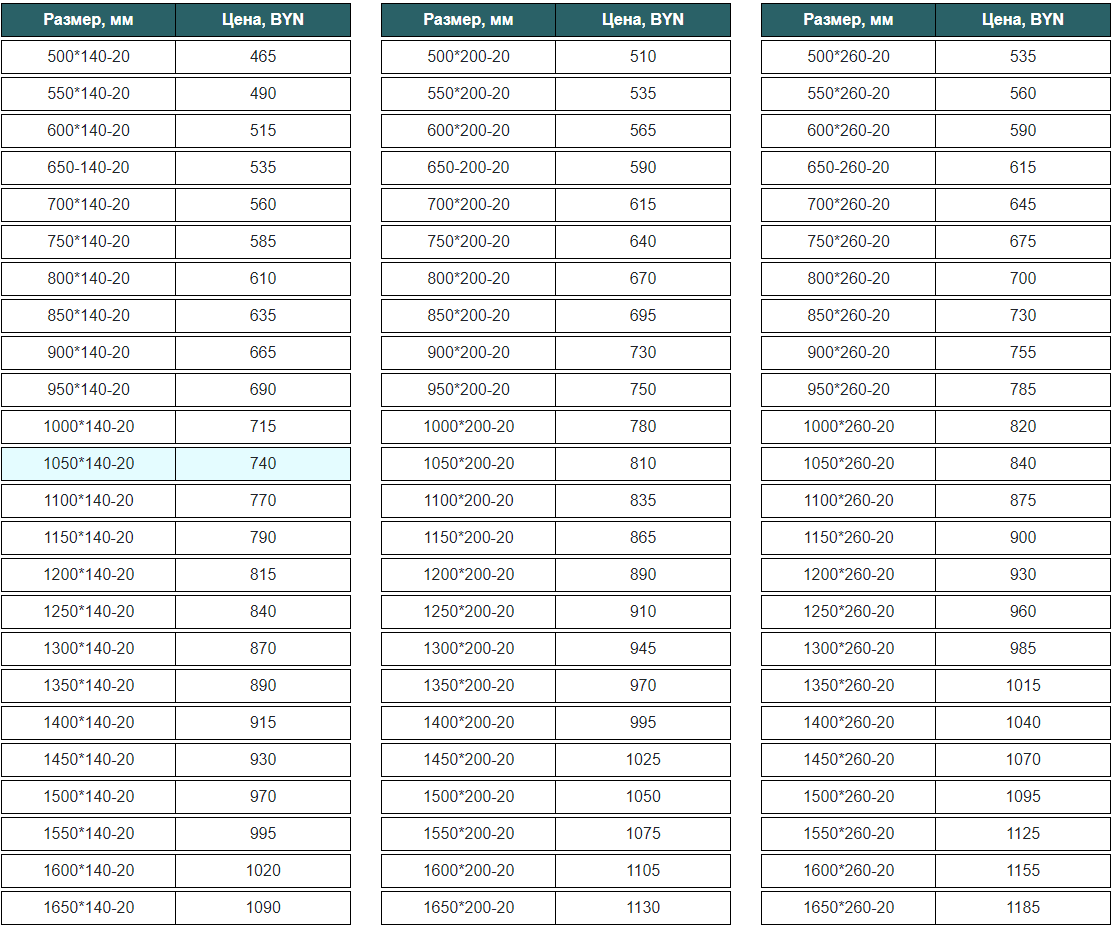Select the price 820 cell
Screen dimensions: 1112x928
(1023, 427)
